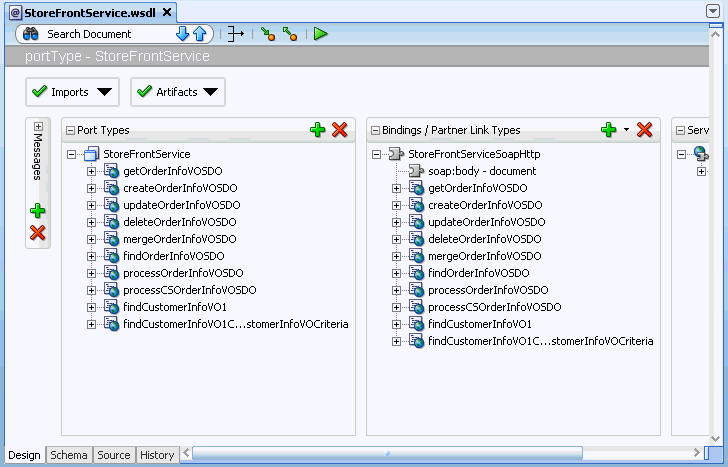Collapse the Bindings / Partner Link Types panel
728x467 pixels.
[375, 130]
